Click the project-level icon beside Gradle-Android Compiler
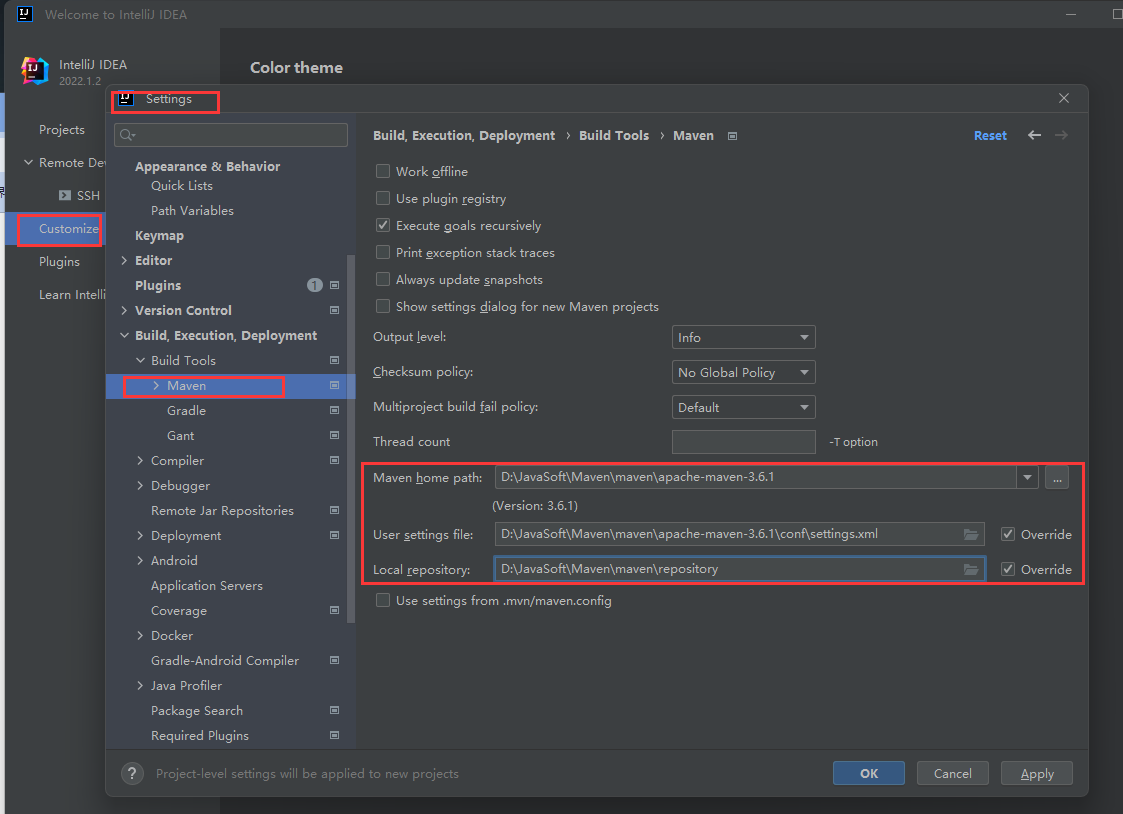1123x814 pixels. click(x=334, y=660)
